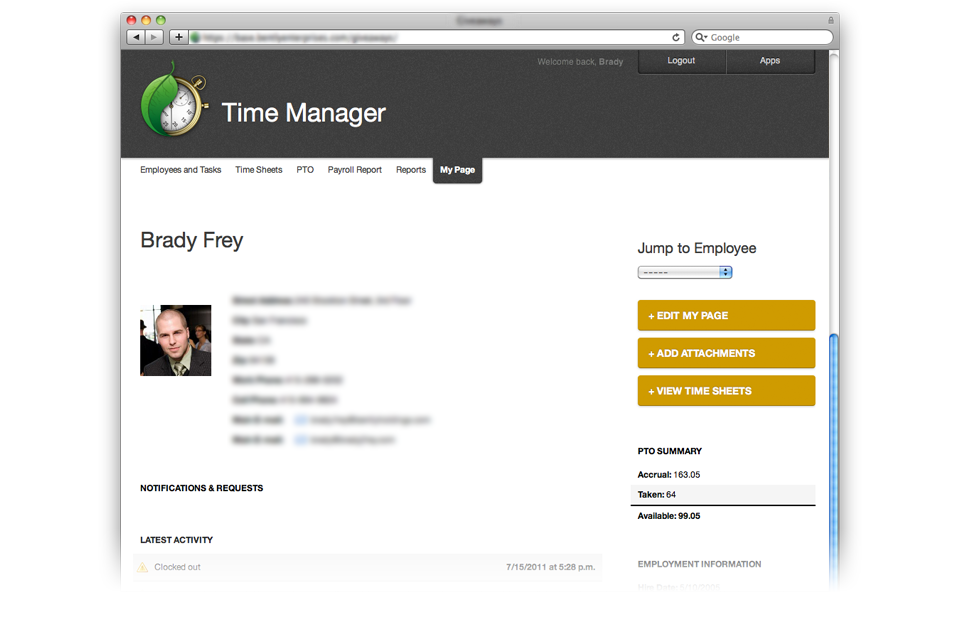Open the Jump to Employee dropdown
The height and width of the screenshot is (643, 960).
pyautogui.click(x=685, y=272)
